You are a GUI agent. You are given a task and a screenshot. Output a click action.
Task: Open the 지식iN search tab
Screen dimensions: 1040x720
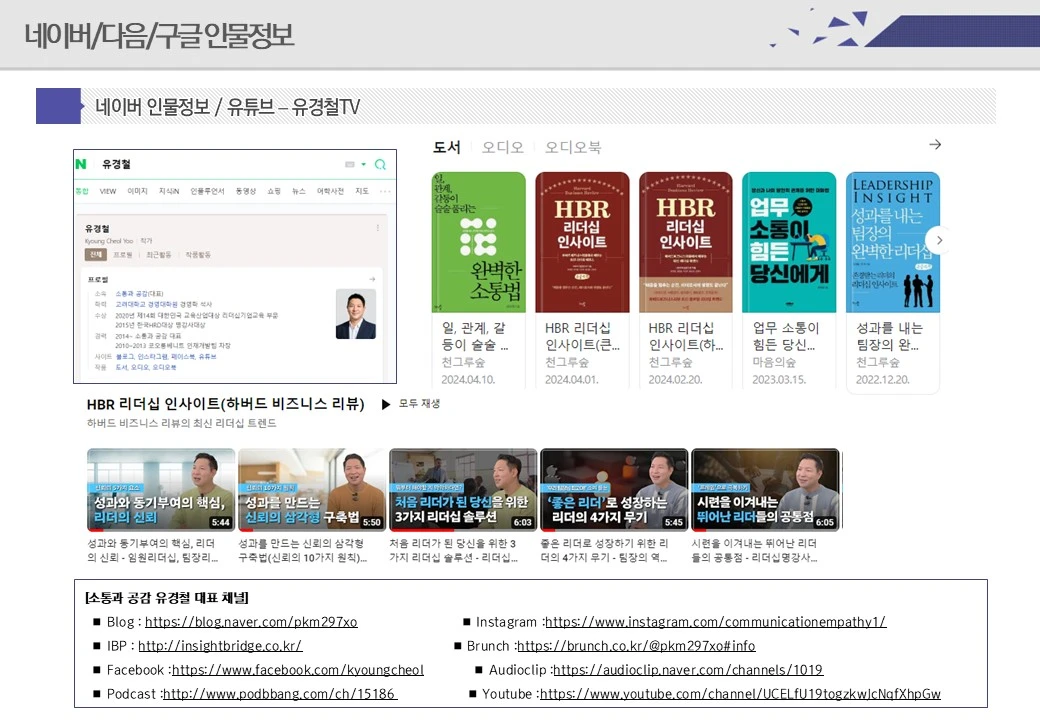click(x=169, y=191)
